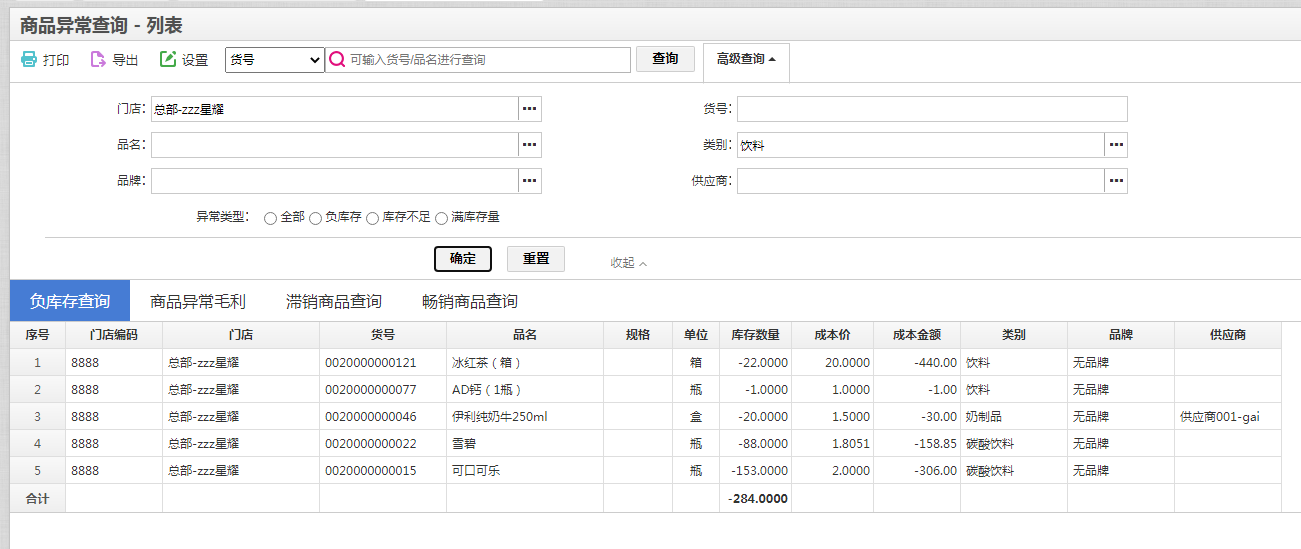Image resolution: width=1301 pixels, height=549 pixels.
Task: Click the 货号 cell 0020000000022
Action: pos(383,443)
